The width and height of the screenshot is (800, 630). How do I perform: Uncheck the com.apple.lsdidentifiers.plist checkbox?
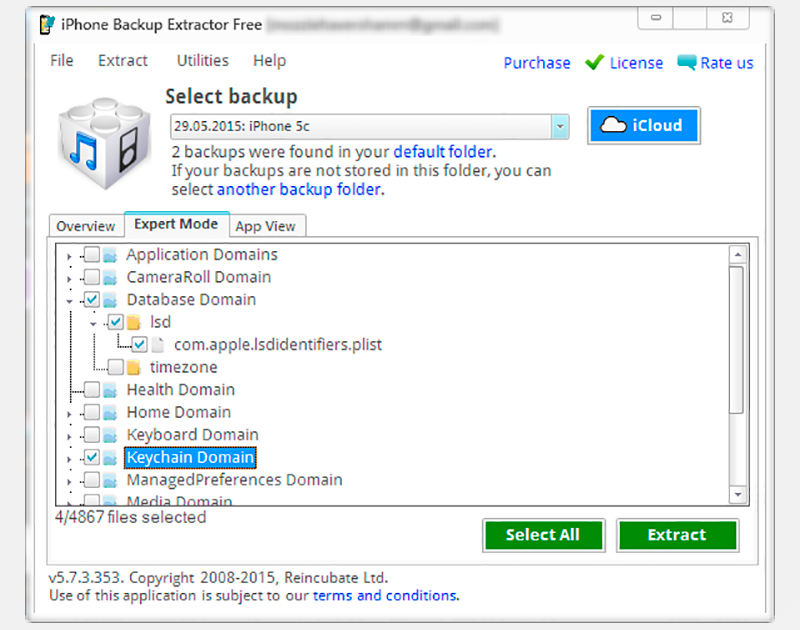tap(139, 344)
